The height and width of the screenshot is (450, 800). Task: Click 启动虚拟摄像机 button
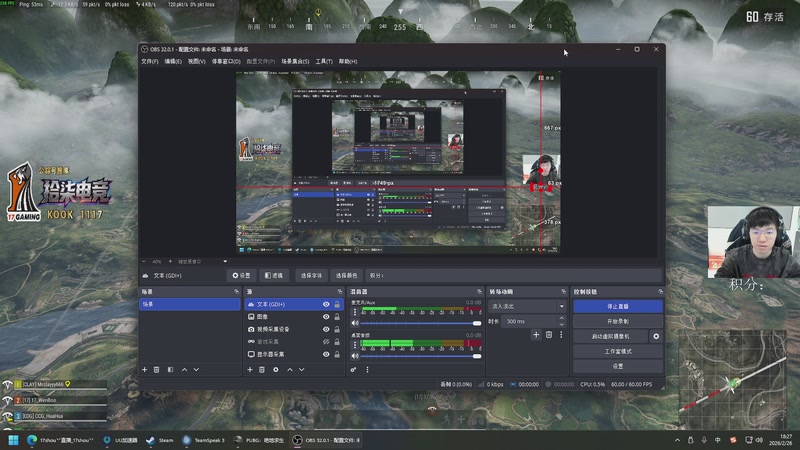pos(611,336)
